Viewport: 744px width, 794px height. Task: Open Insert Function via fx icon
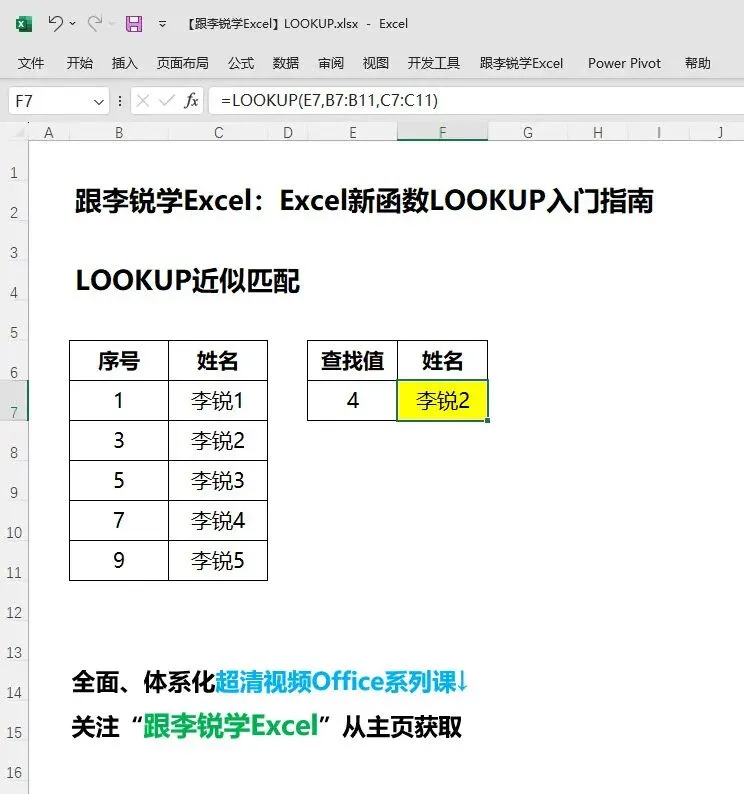191,101
